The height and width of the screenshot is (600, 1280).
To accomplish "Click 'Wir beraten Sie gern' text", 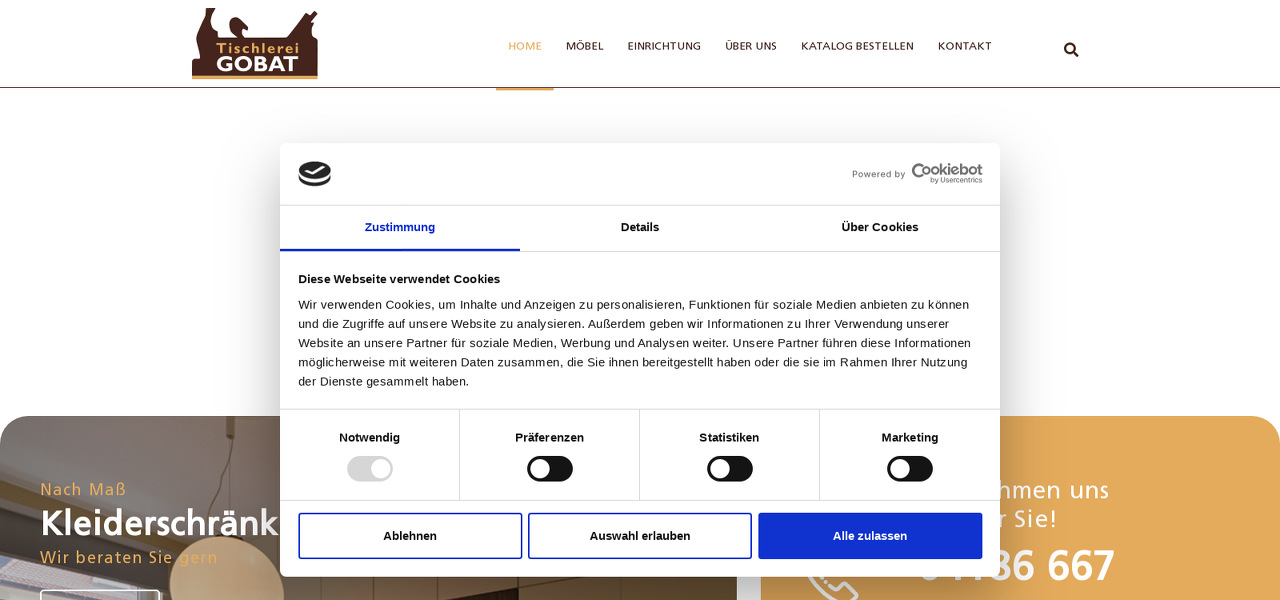I will click(x=129, y=558).
